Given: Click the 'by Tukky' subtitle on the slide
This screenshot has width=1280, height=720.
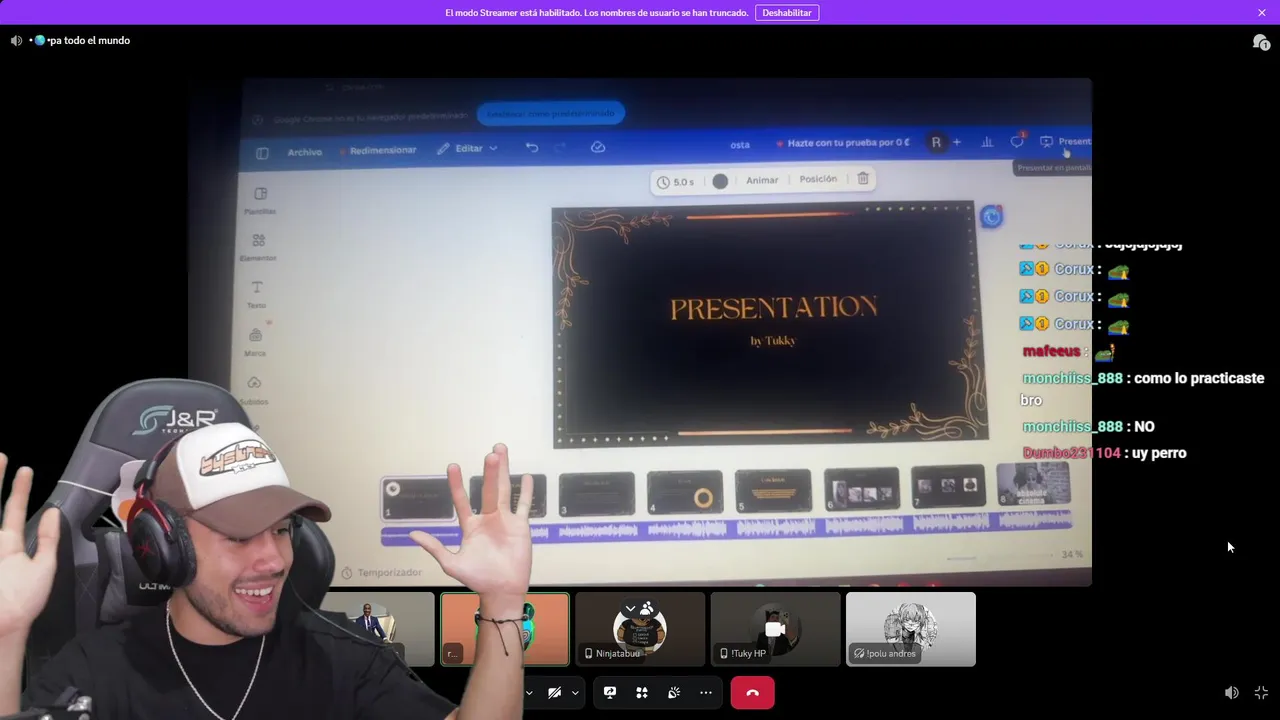Looking at the screenshot, I should pos(773,341).
